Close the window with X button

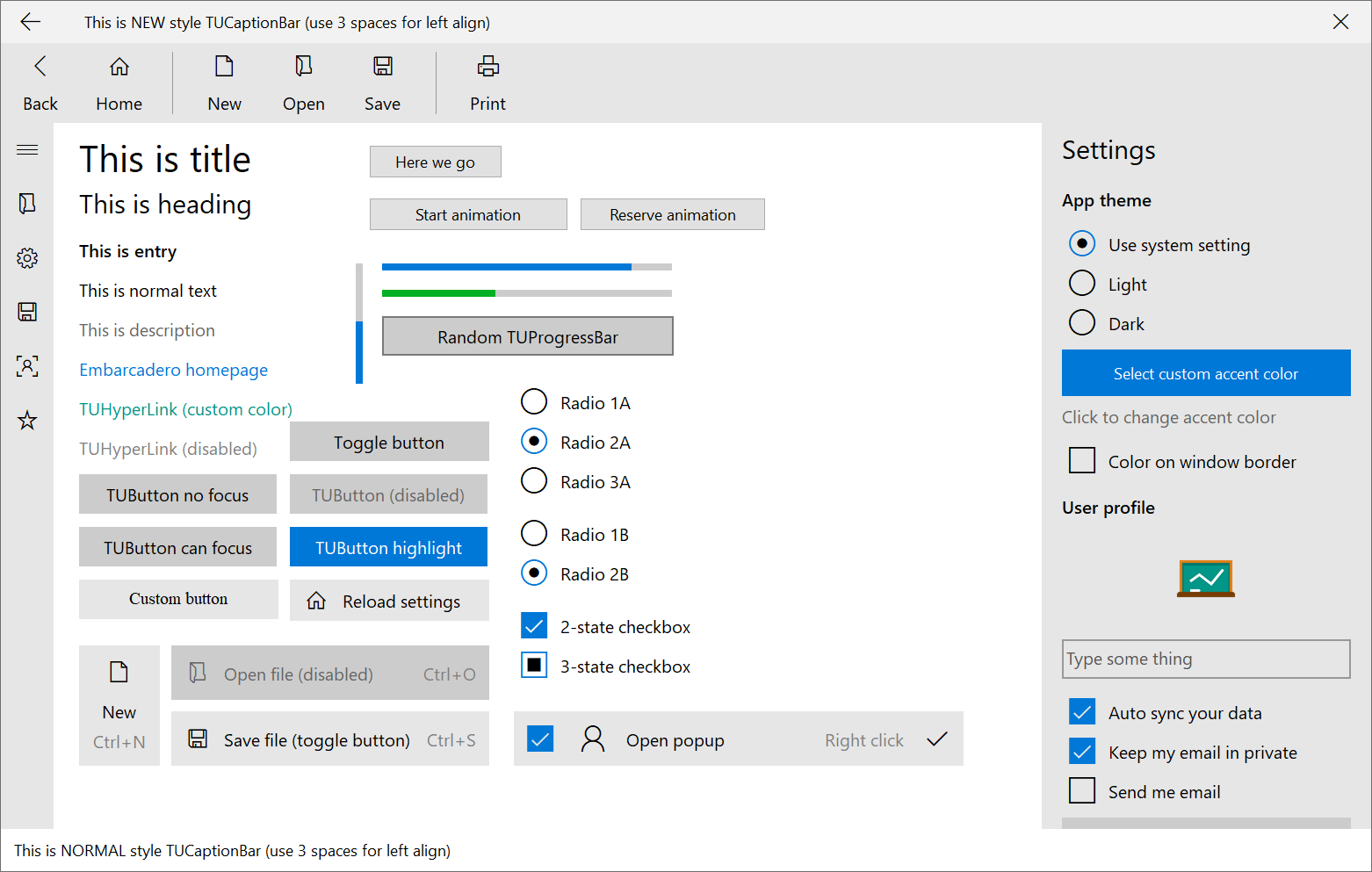(x=1340, y=22)
